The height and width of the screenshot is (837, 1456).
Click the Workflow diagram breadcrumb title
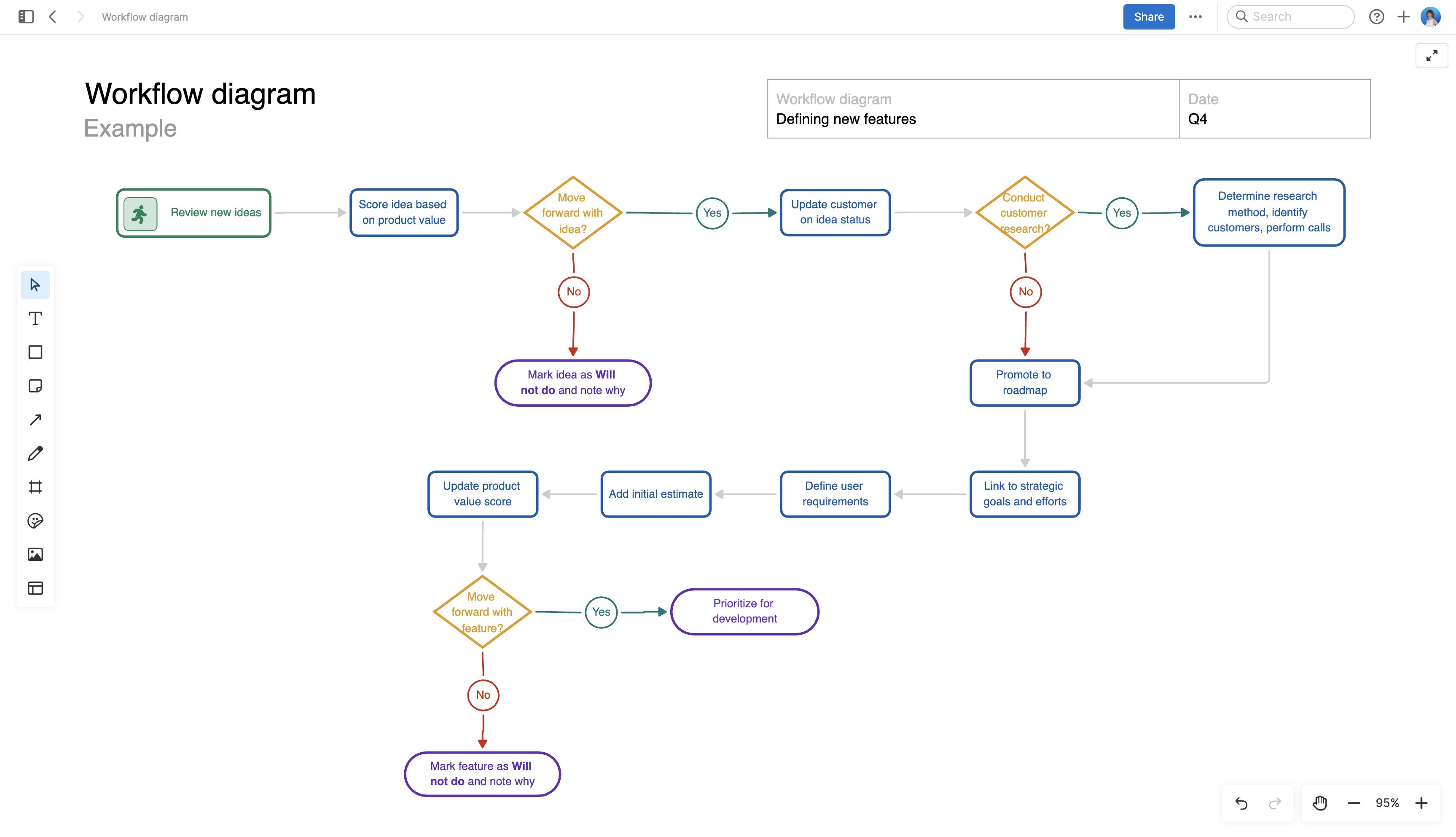144,17
